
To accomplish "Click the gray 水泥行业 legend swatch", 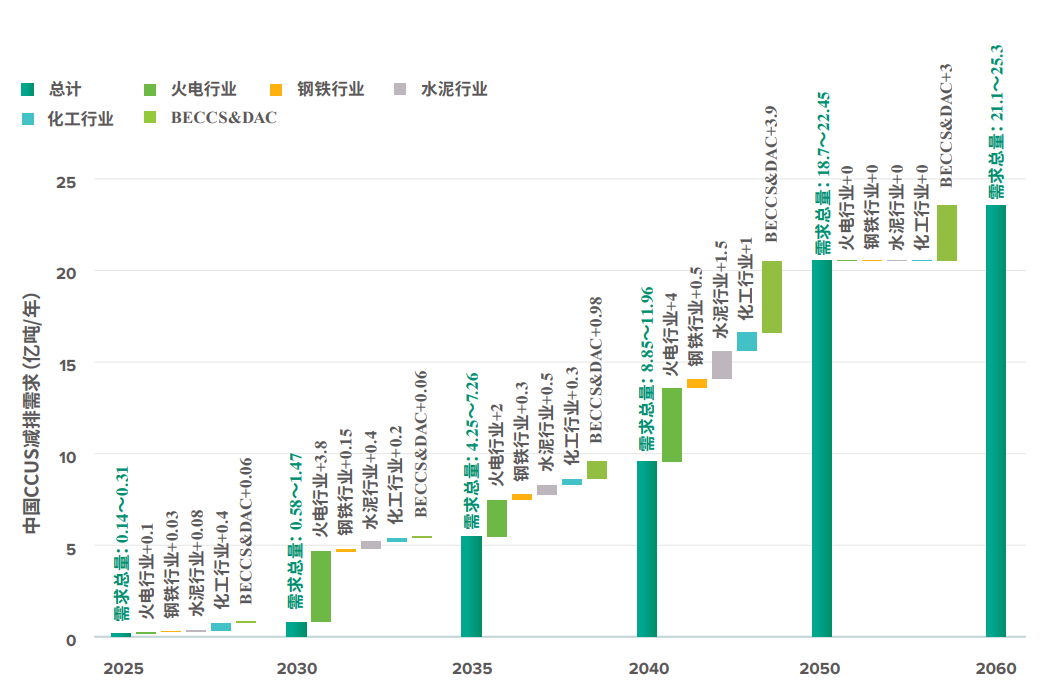I will click(x=400, y=90).
